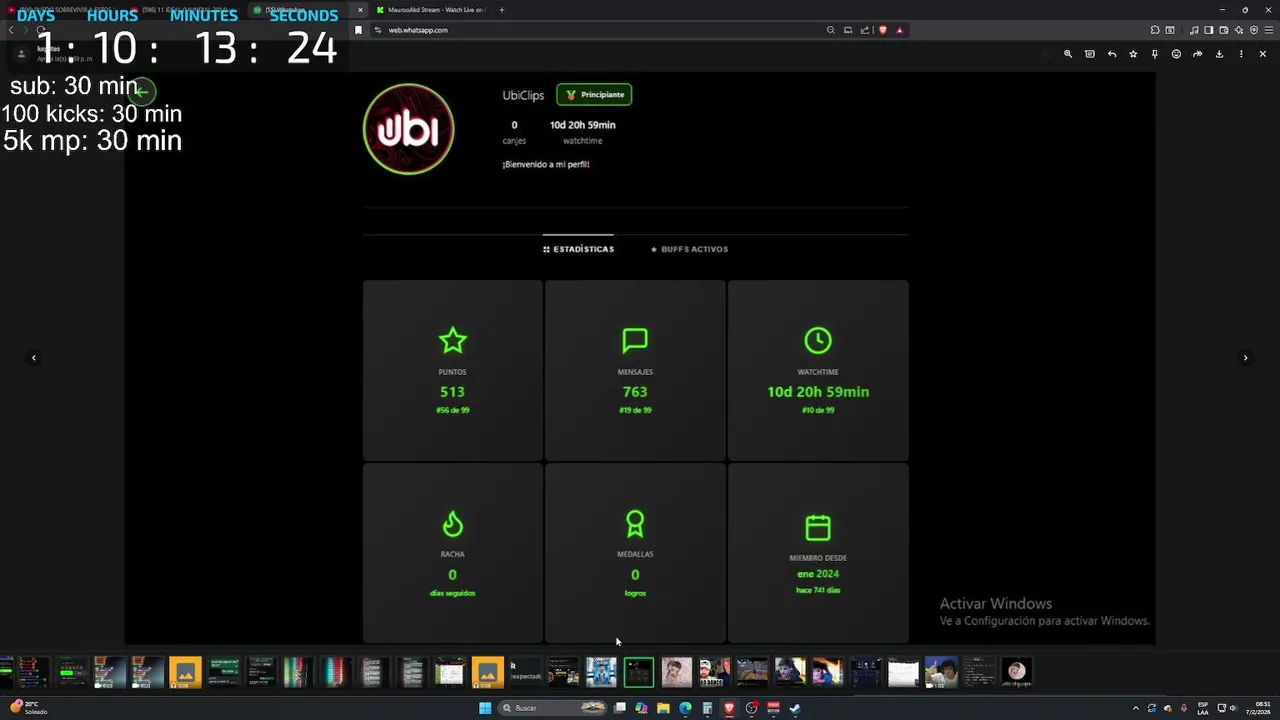Click the sticker/caption icon beside zoom

pos(1090,54)
